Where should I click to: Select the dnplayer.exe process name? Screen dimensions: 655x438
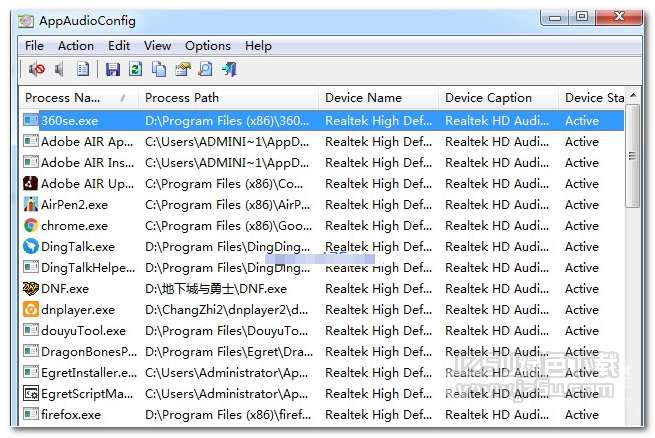78,309
